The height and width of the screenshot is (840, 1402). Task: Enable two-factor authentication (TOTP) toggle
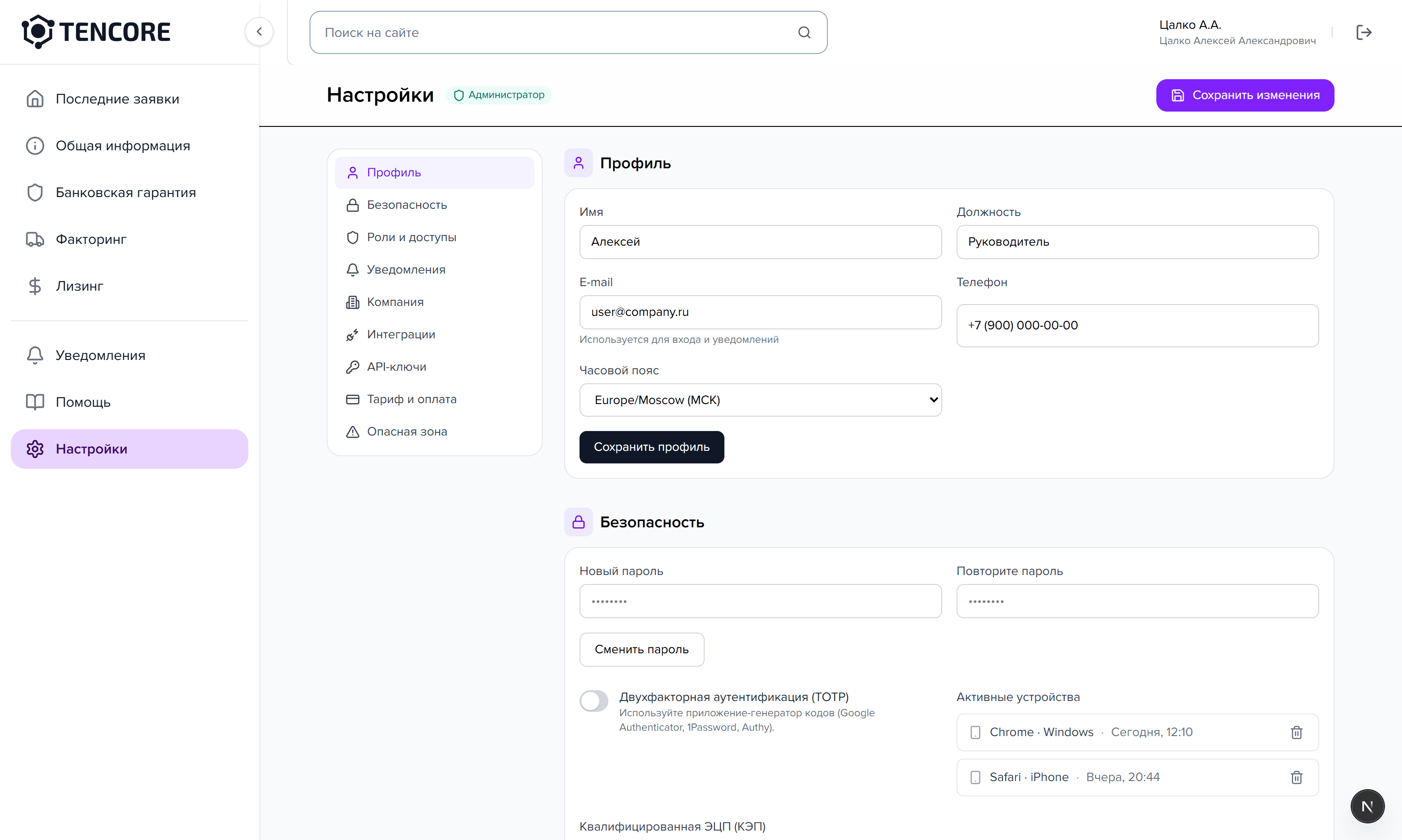coord(594,701)
